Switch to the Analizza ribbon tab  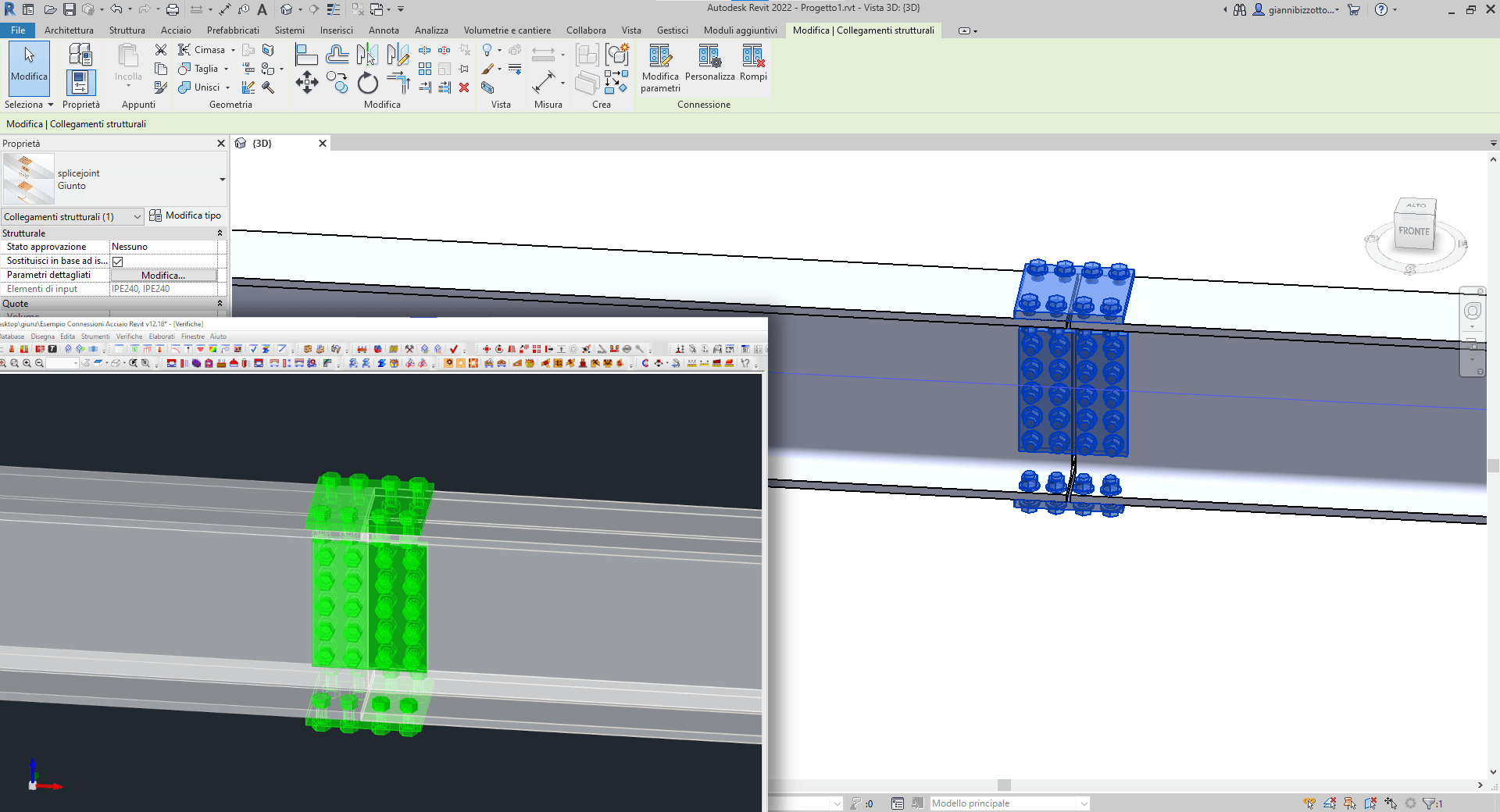pyautogui.click(x=431, y=30)
